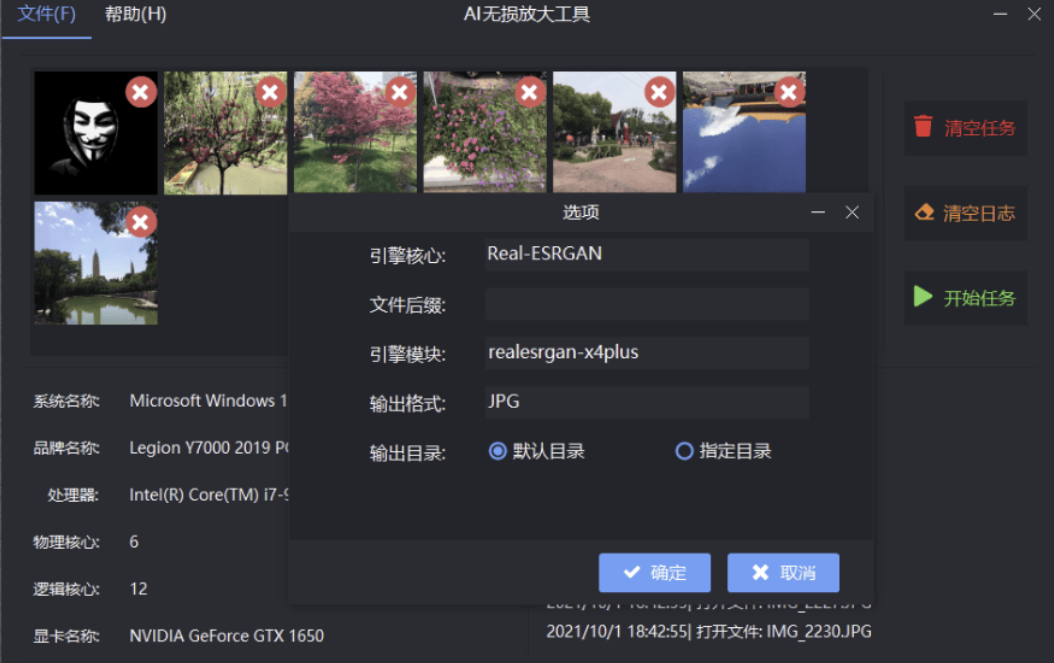Delete the sky photo using its red X icon
Viewport: 1054px width, 663px height.
click(x=789, y=91)
